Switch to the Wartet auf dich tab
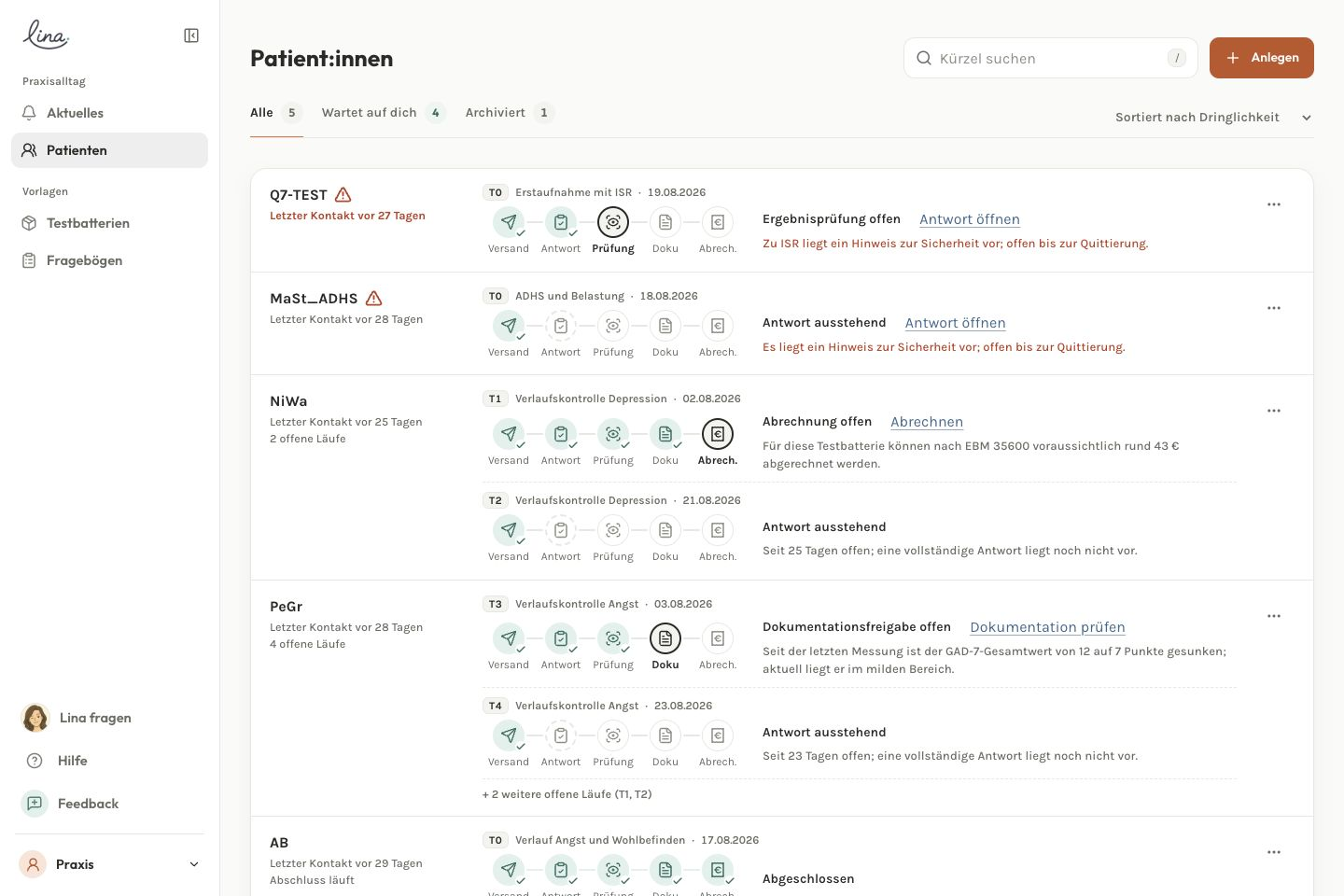Screen dimensions: 1344x896 (x=384, y=113)
